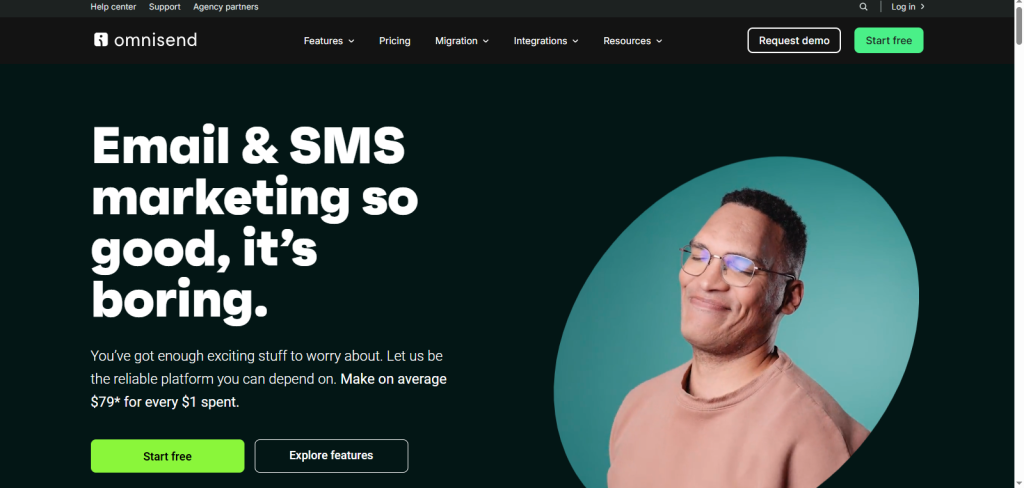Click the smiling man hero image
1024x488 pixels.
click(736, 322)
